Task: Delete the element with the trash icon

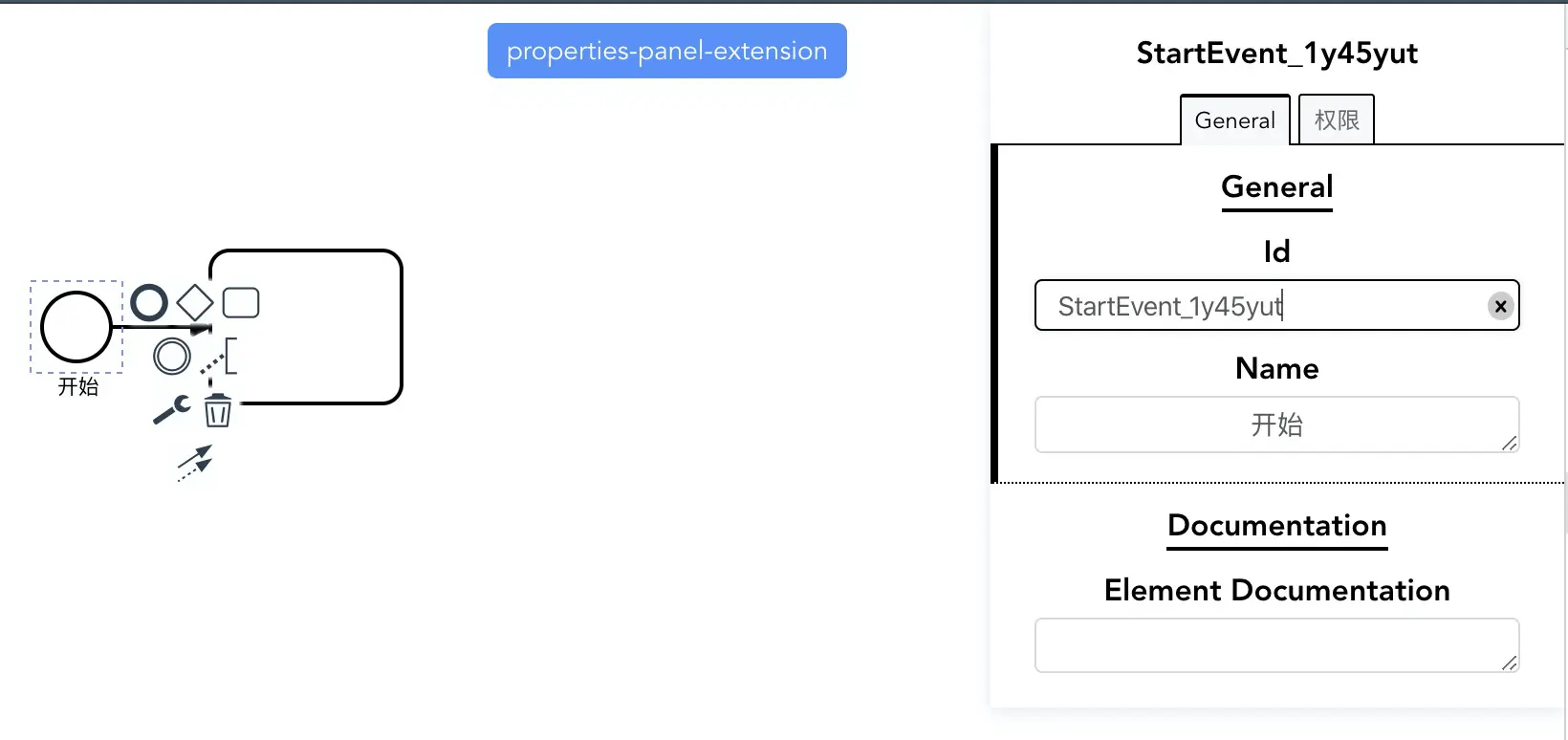Action: tap(218, 411)
